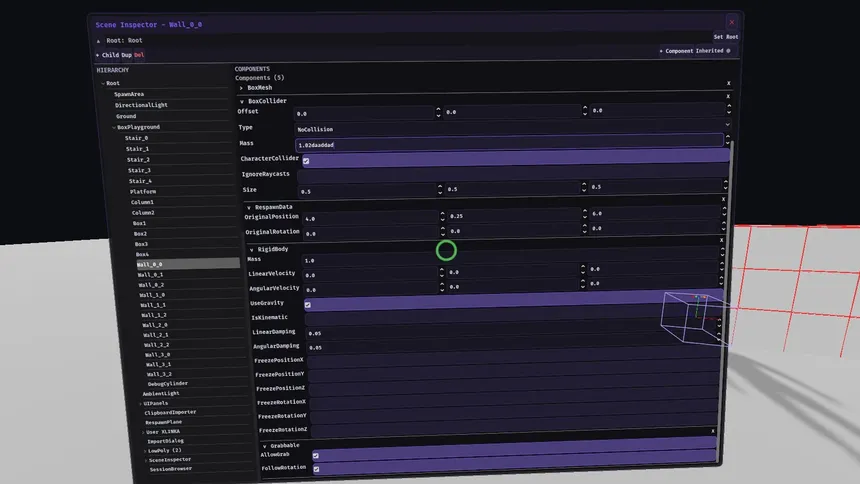
Task: Click the red Del button
Action: click(x=139, y=55)
